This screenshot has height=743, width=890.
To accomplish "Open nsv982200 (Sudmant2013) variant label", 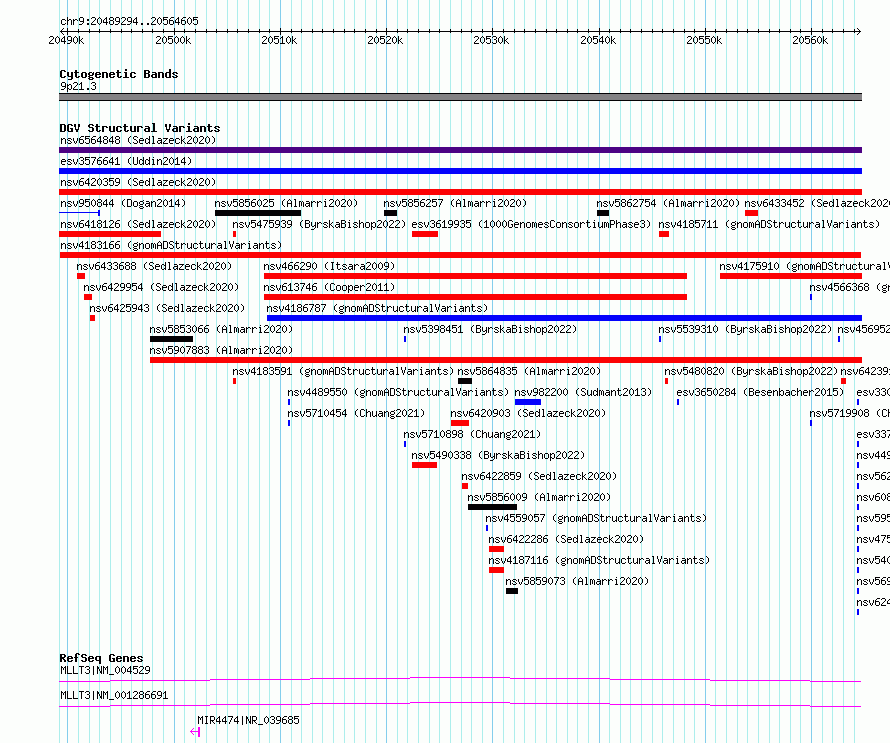I will coord(583,392).
